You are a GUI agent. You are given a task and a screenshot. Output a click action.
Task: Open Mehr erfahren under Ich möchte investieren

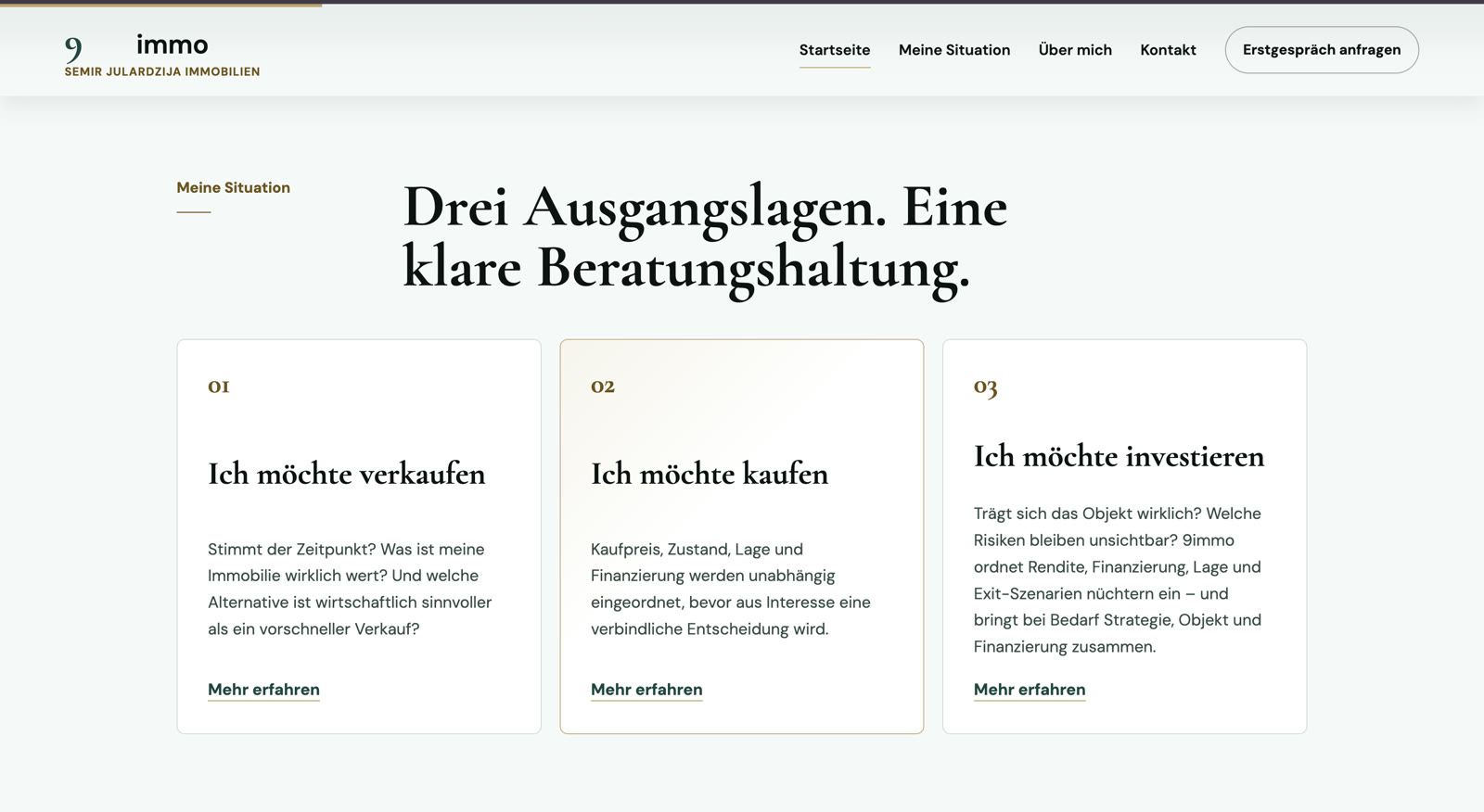(1030, 690)
